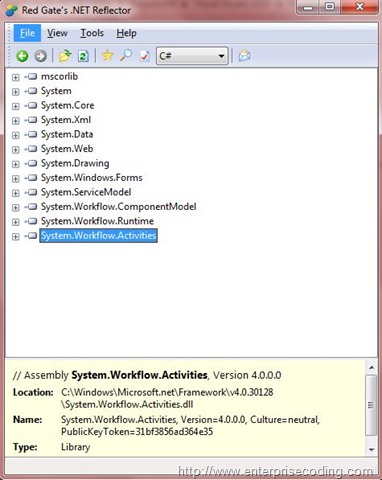Expand the mscorlib tree node
The width and height of the screenshot is (382, 480).
15,77
